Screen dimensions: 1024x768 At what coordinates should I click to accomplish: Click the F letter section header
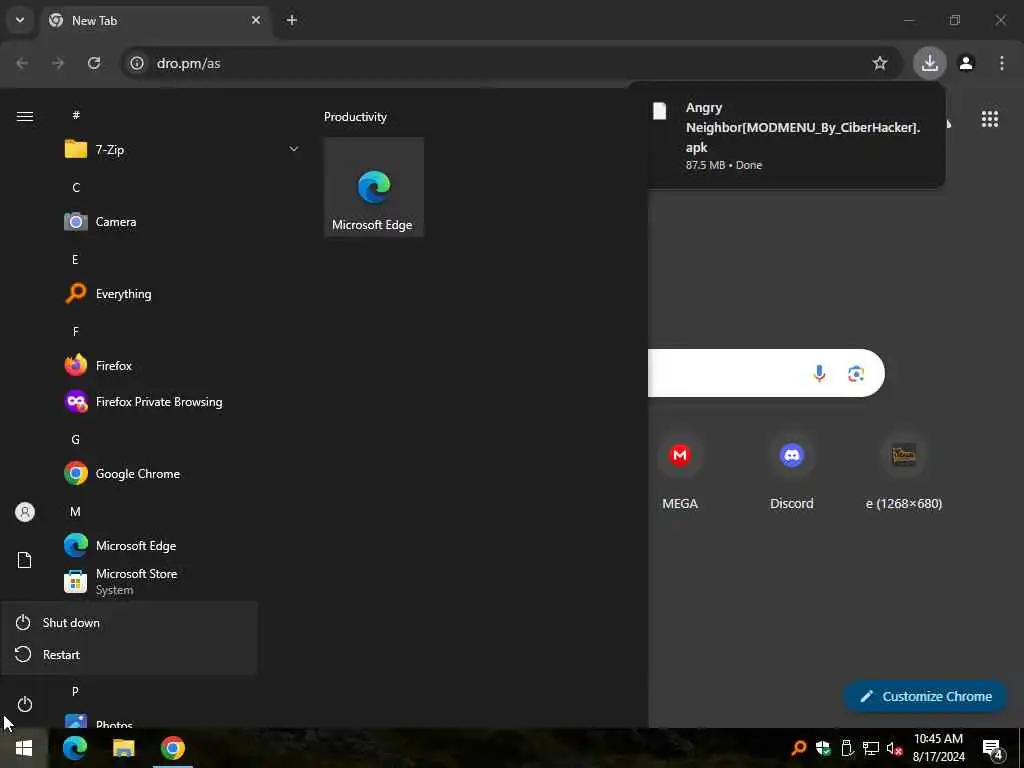[x=75, y=332]
